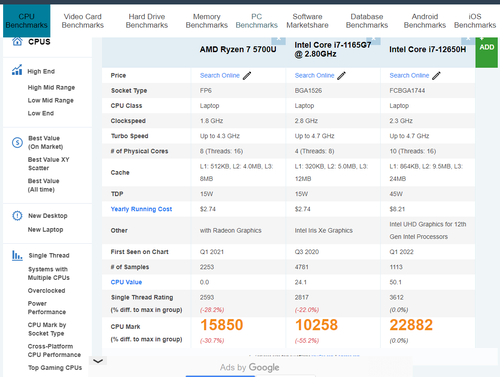Click the CPUS sidebar heading

pyautogui.click(x=39, y=42)
